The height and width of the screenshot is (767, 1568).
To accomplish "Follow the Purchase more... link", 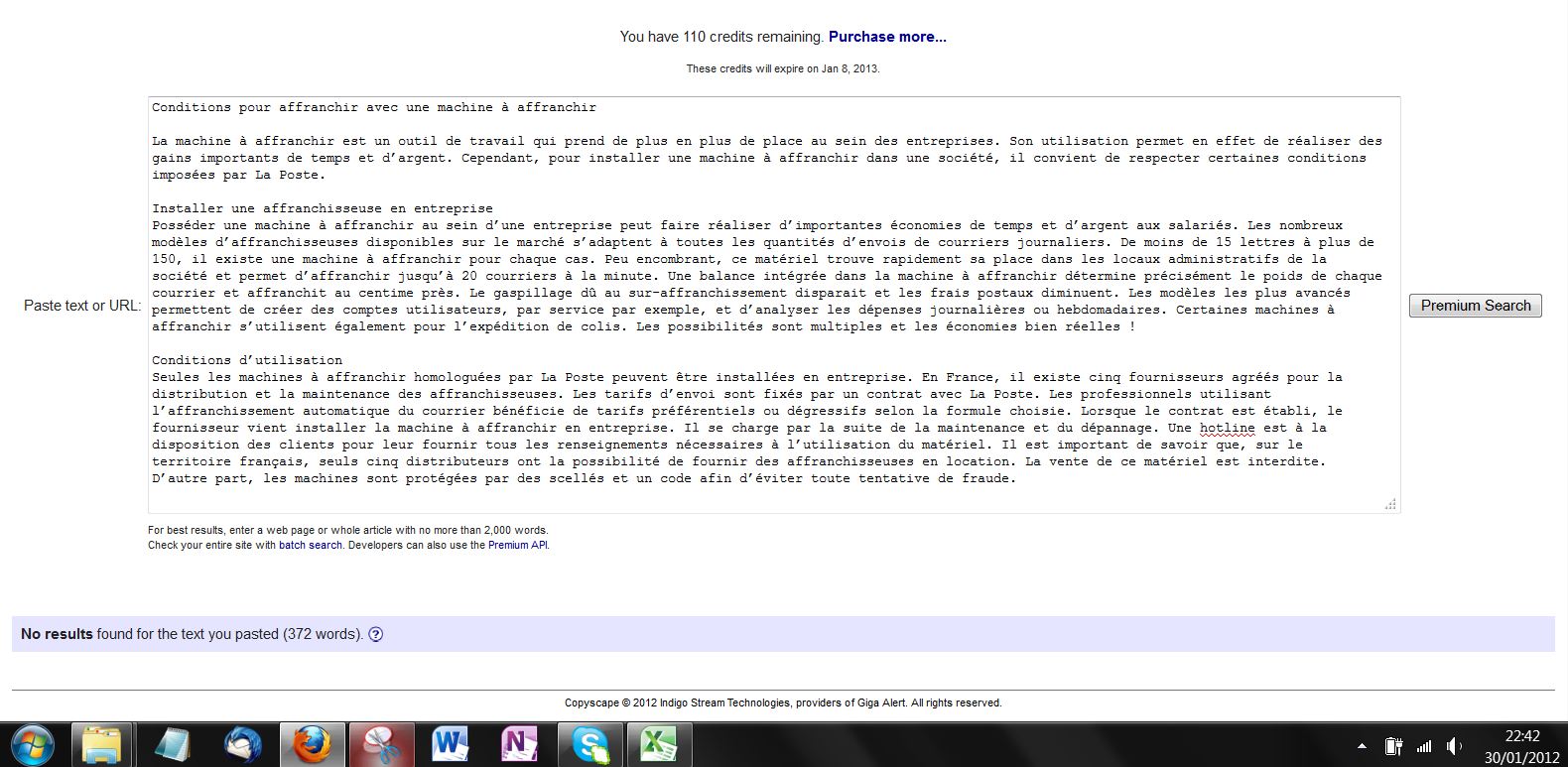I will pos(887,37).
